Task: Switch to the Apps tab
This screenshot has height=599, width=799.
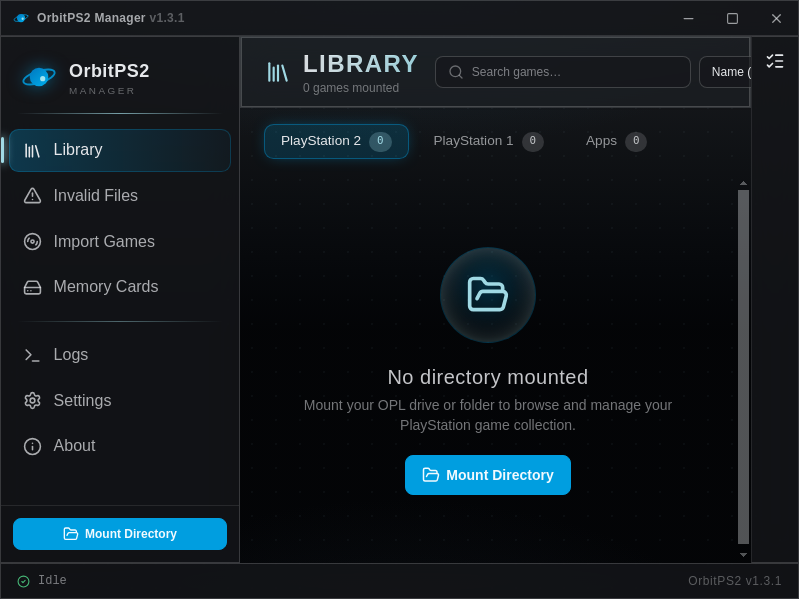Action: (616, 141)
